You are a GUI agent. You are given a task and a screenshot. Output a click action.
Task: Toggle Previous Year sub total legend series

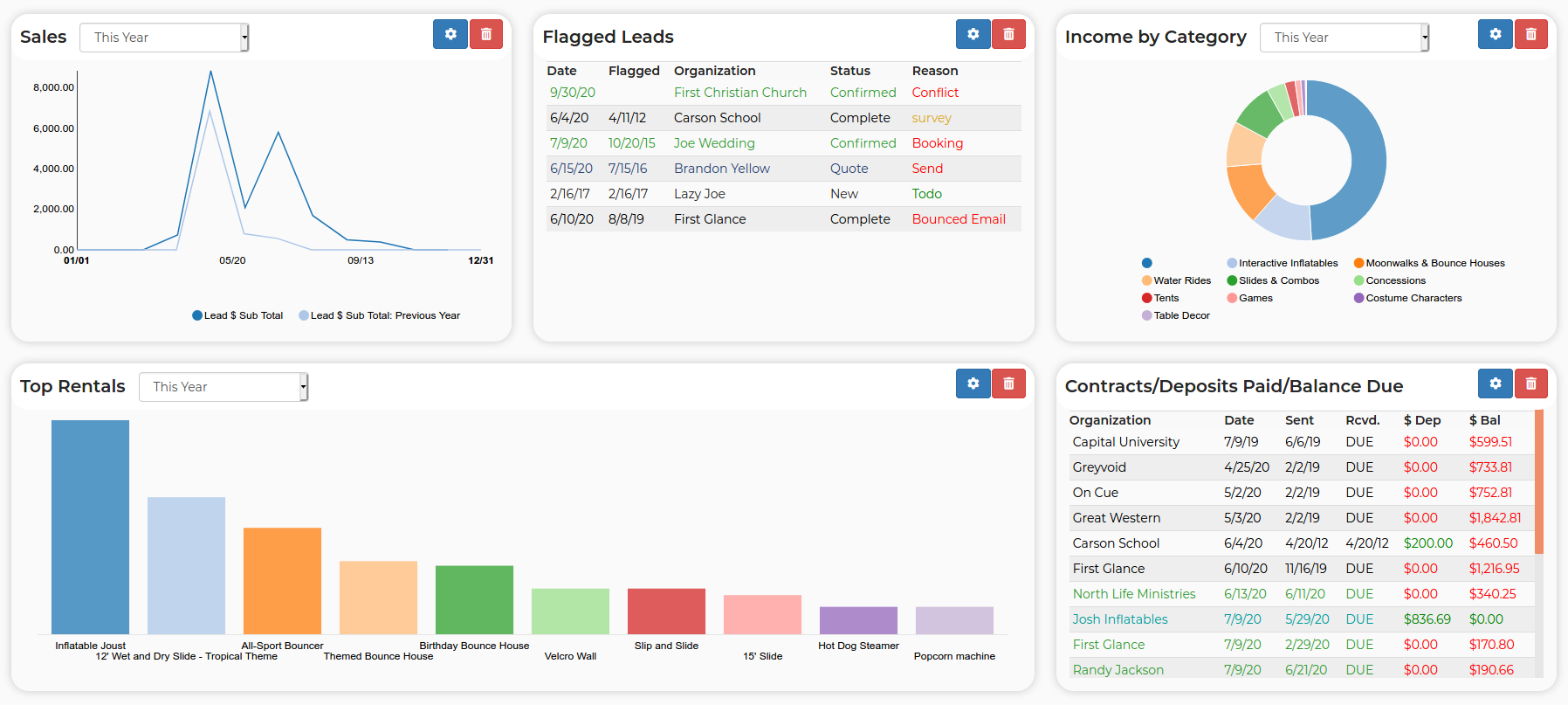click(x=379, y=315)
